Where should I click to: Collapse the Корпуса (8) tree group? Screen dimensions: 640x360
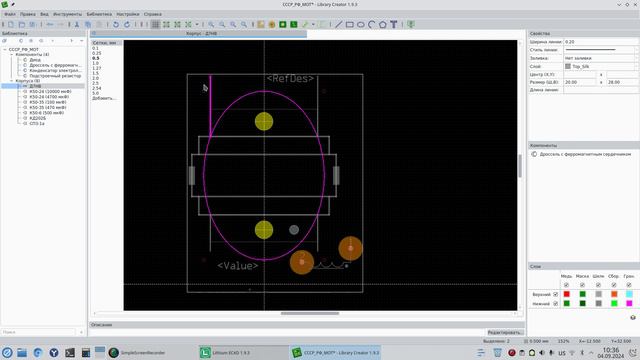(11, 81)
